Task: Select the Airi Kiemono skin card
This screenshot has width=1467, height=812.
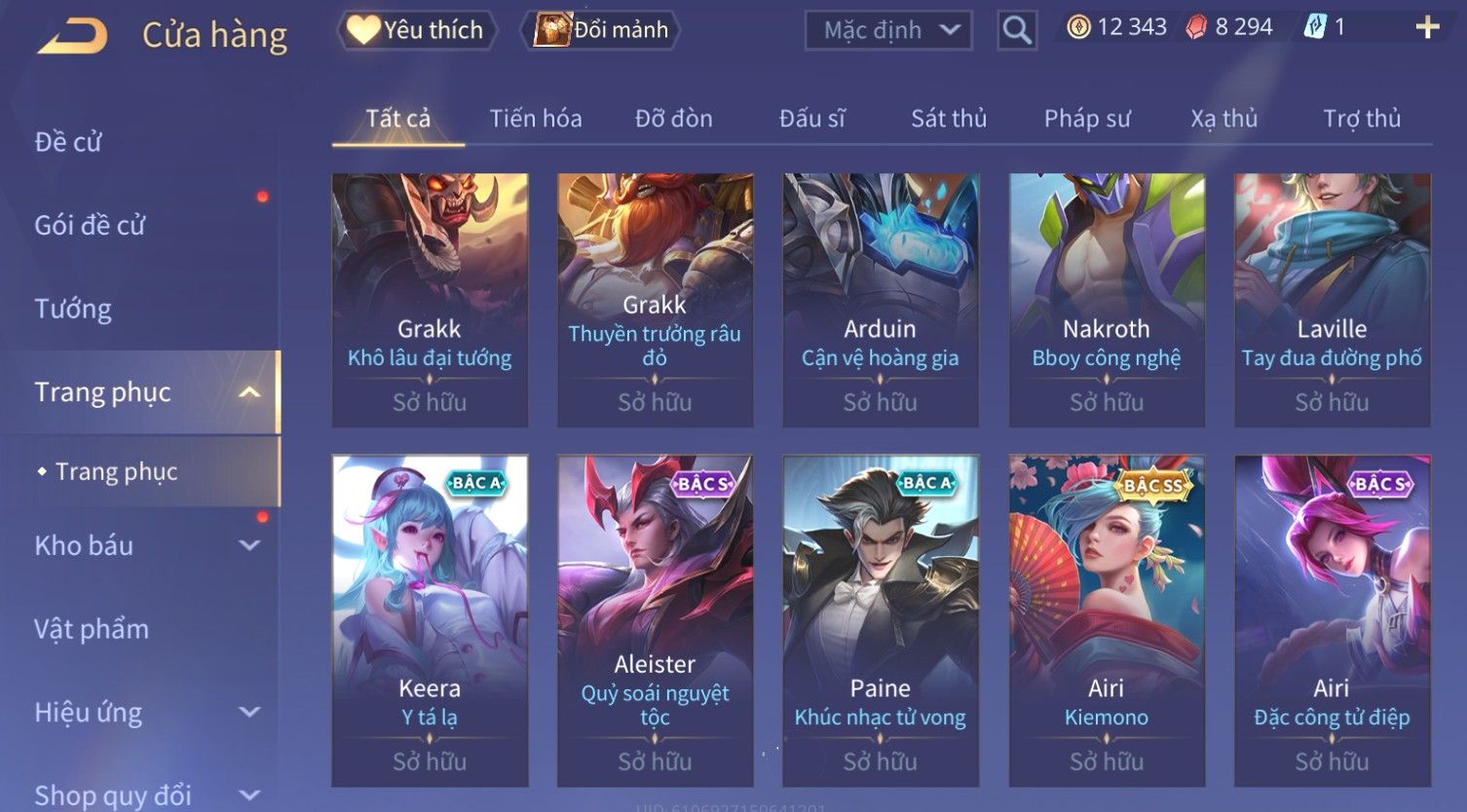Action: click(1107, 620)
